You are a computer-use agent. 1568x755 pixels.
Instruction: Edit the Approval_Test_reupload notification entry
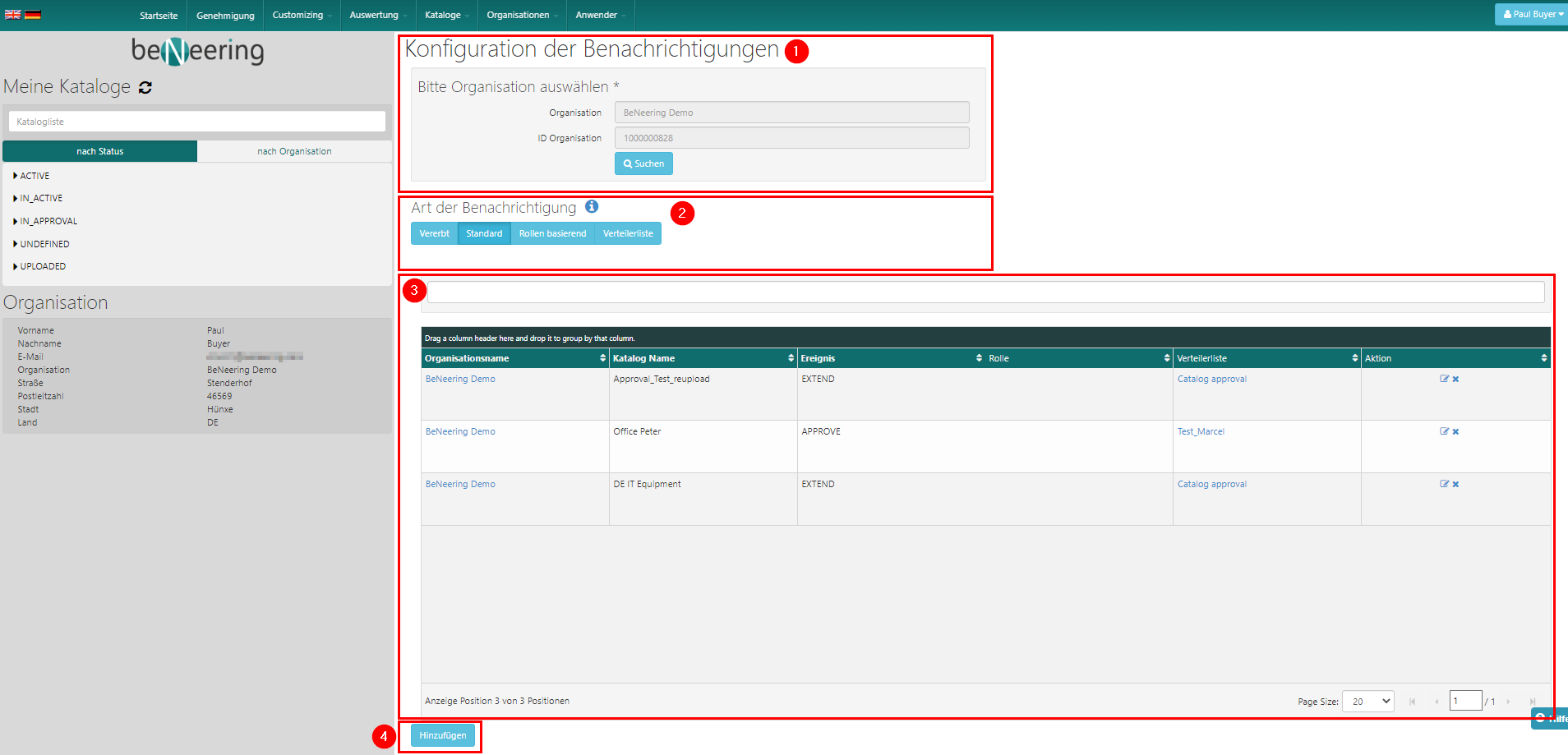pyautogui.click(x=1444, y=379)
